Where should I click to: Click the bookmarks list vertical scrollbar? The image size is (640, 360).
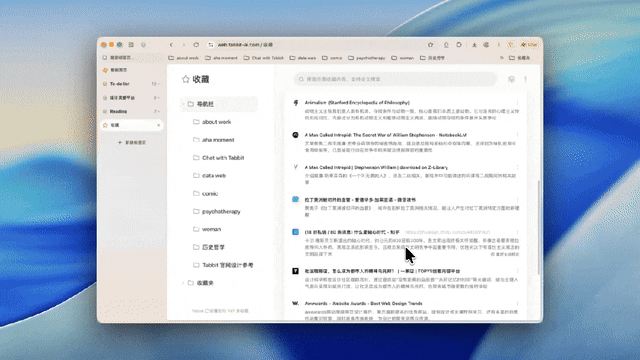539,227
